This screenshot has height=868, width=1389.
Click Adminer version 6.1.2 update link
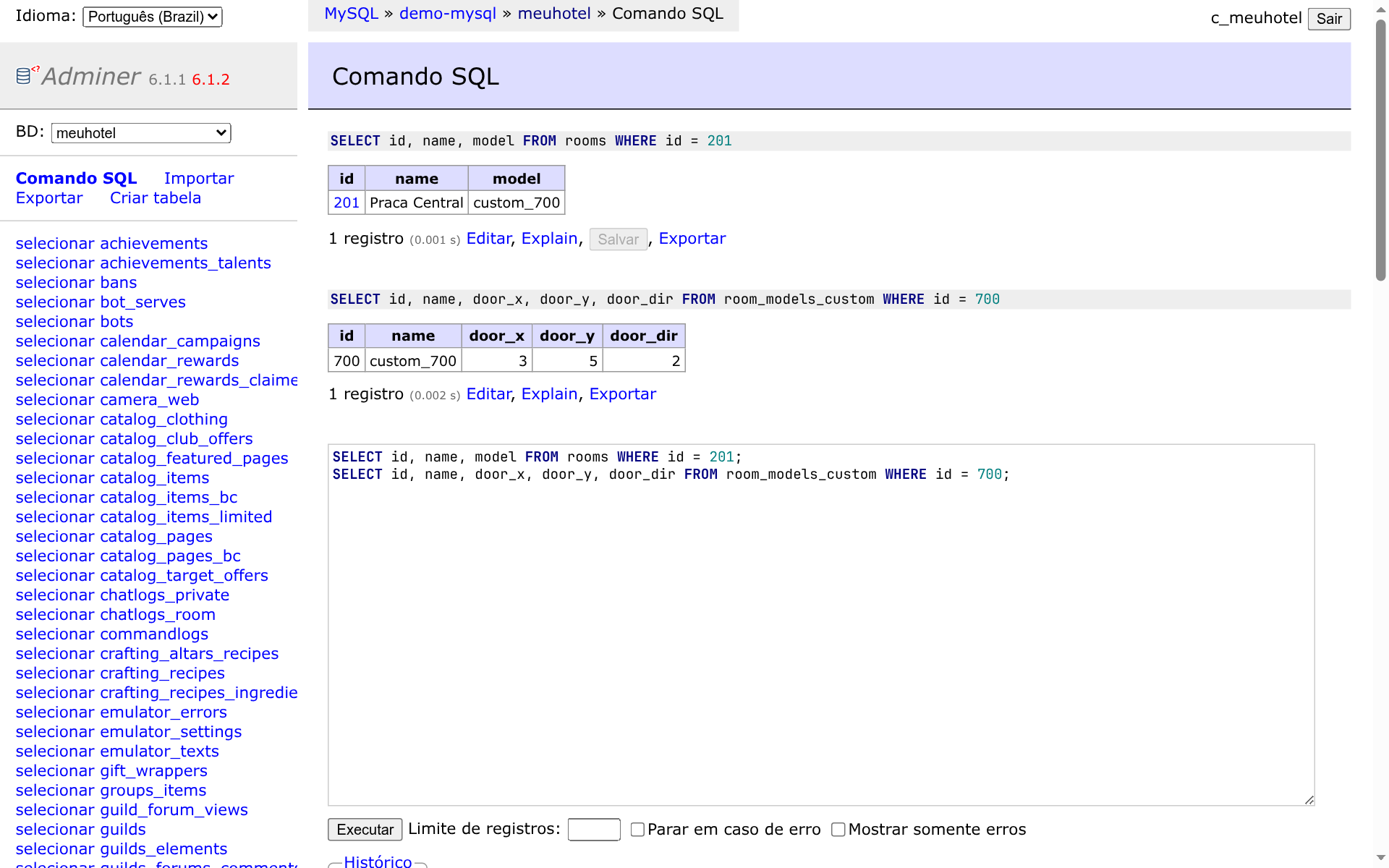tap(211, 80)
